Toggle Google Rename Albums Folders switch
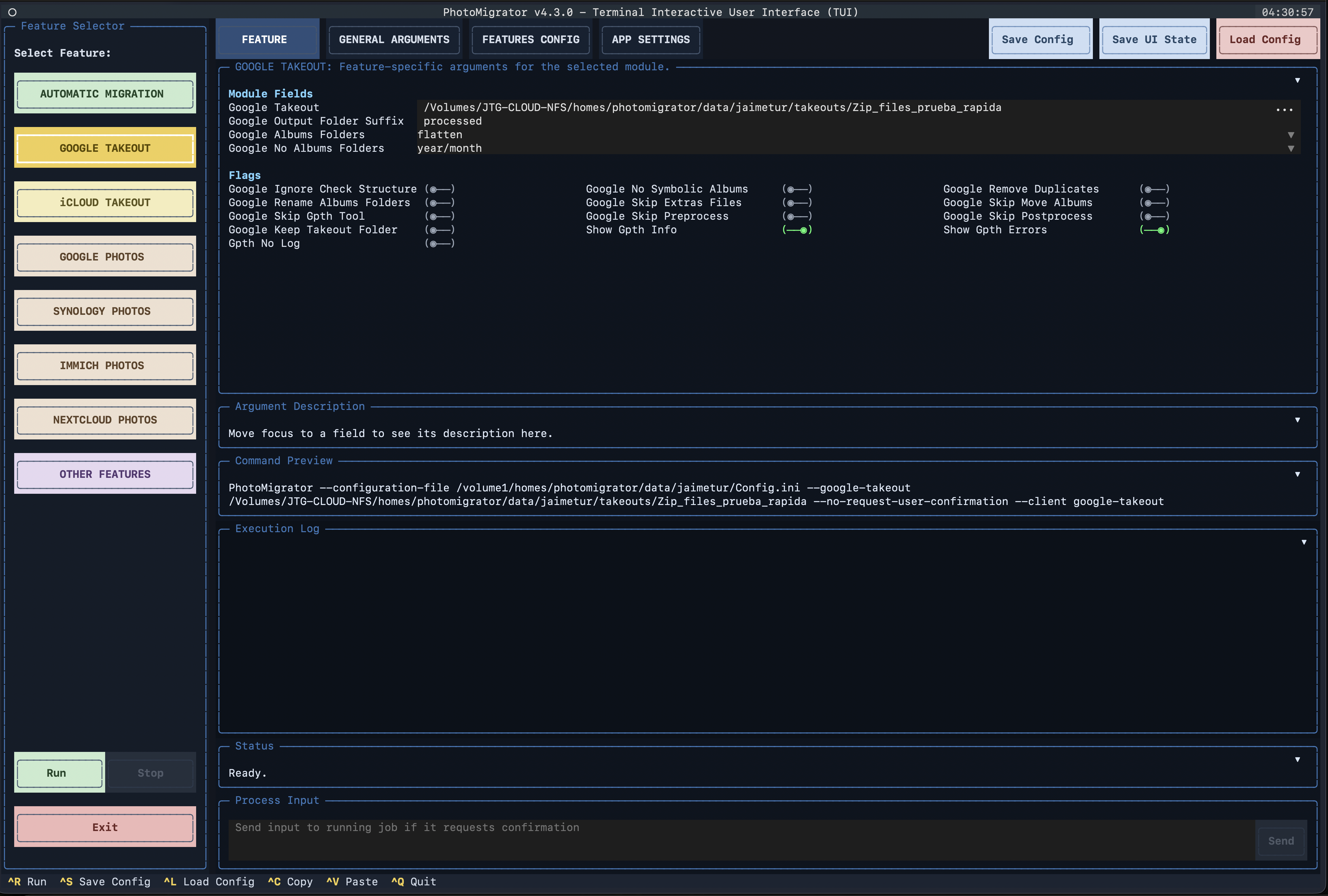Screen dimensions: 1328x896 coord(440,203)
